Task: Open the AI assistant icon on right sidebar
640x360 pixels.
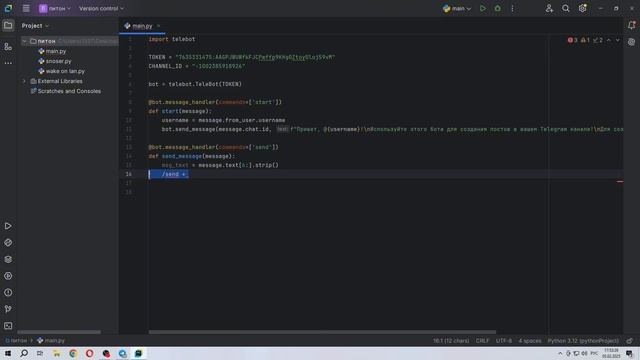Action: (x=631, y=42)
